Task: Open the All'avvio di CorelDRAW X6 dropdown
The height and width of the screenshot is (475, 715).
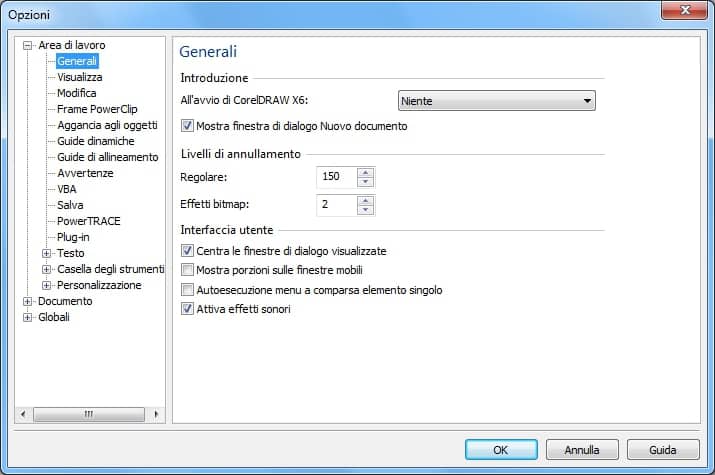Action: (x=495, y=101)
